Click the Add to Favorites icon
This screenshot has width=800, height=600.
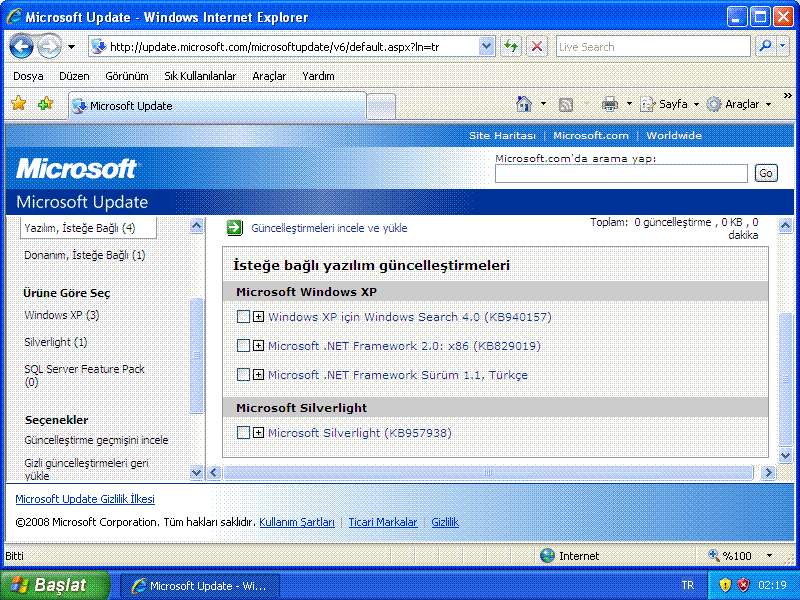[x=45, y=104]
